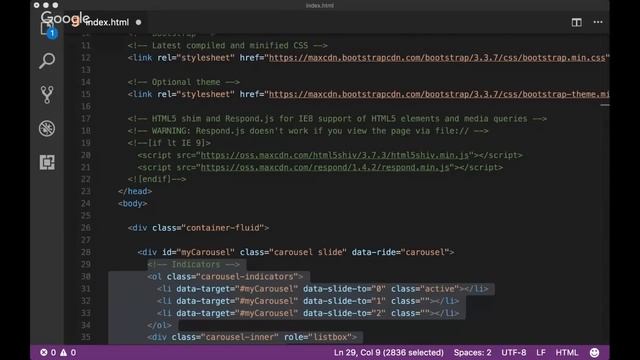This screenshot has width=640, height=360.
Task: Open the respond.min.js URL link
Action: coord(325,167)
